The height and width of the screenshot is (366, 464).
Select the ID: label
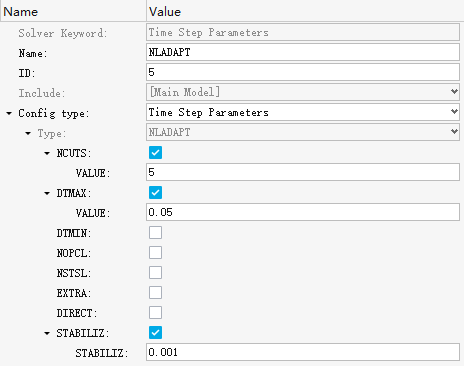pos(27,73)
